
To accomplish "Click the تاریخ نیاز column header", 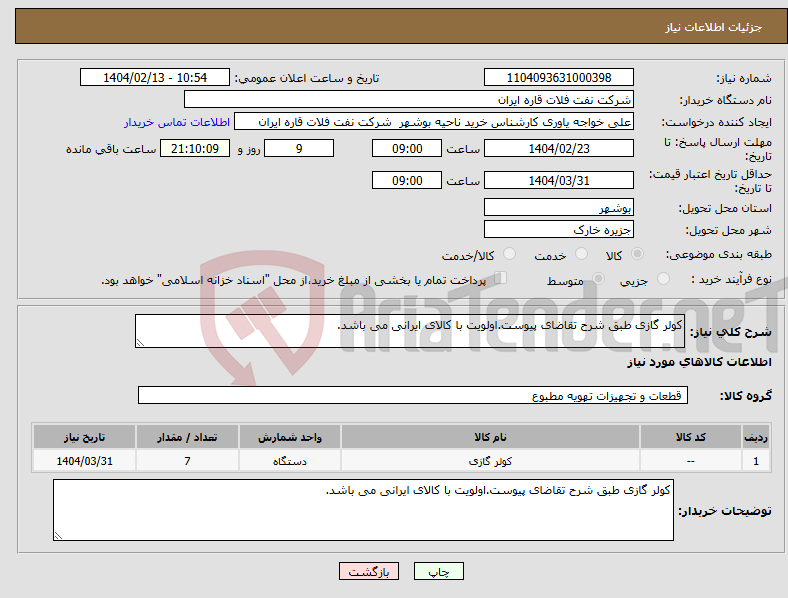I will [x=84, y=437].
